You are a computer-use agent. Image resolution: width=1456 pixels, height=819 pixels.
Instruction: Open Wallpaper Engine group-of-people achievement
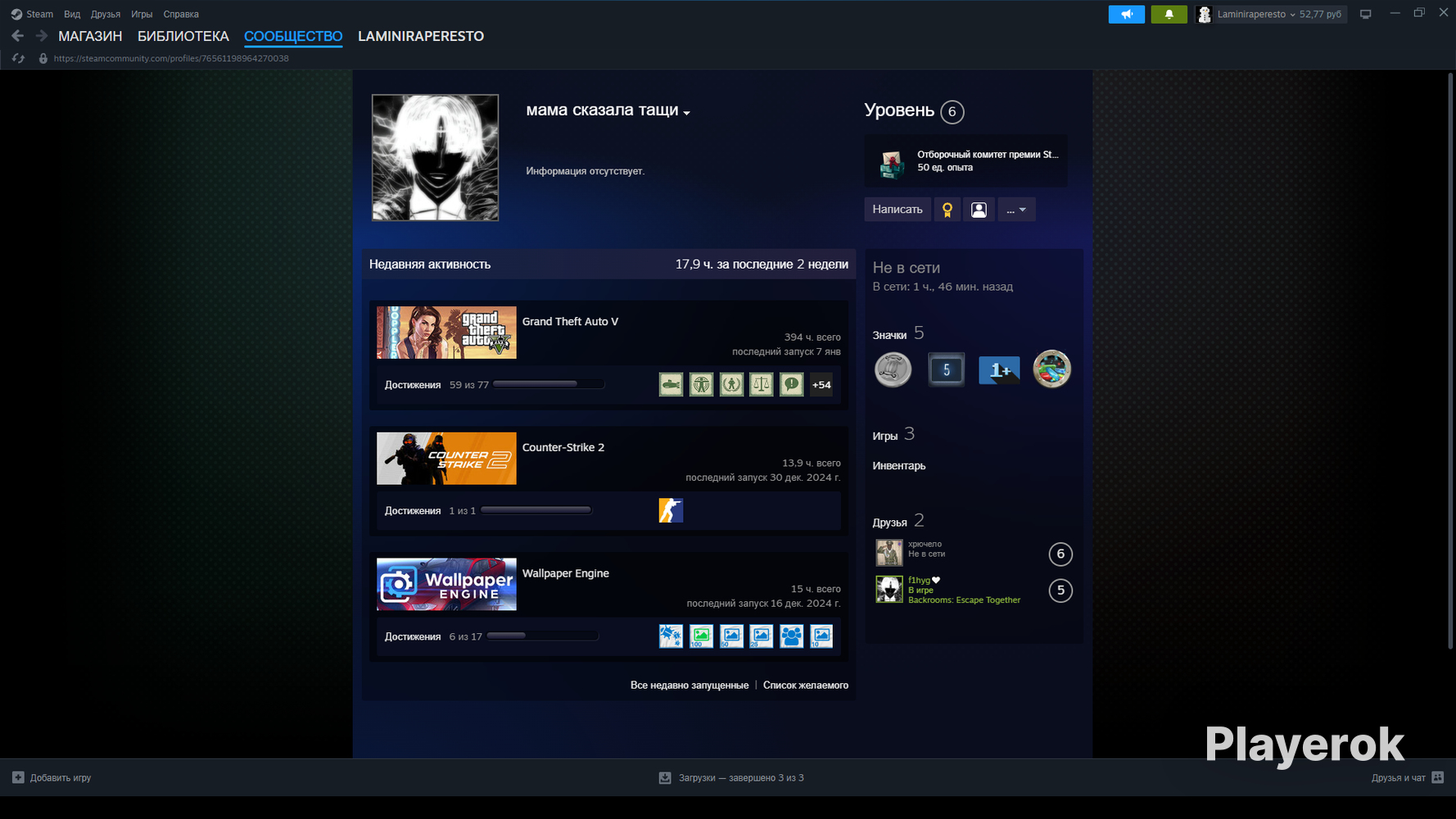tap(791, 636)
